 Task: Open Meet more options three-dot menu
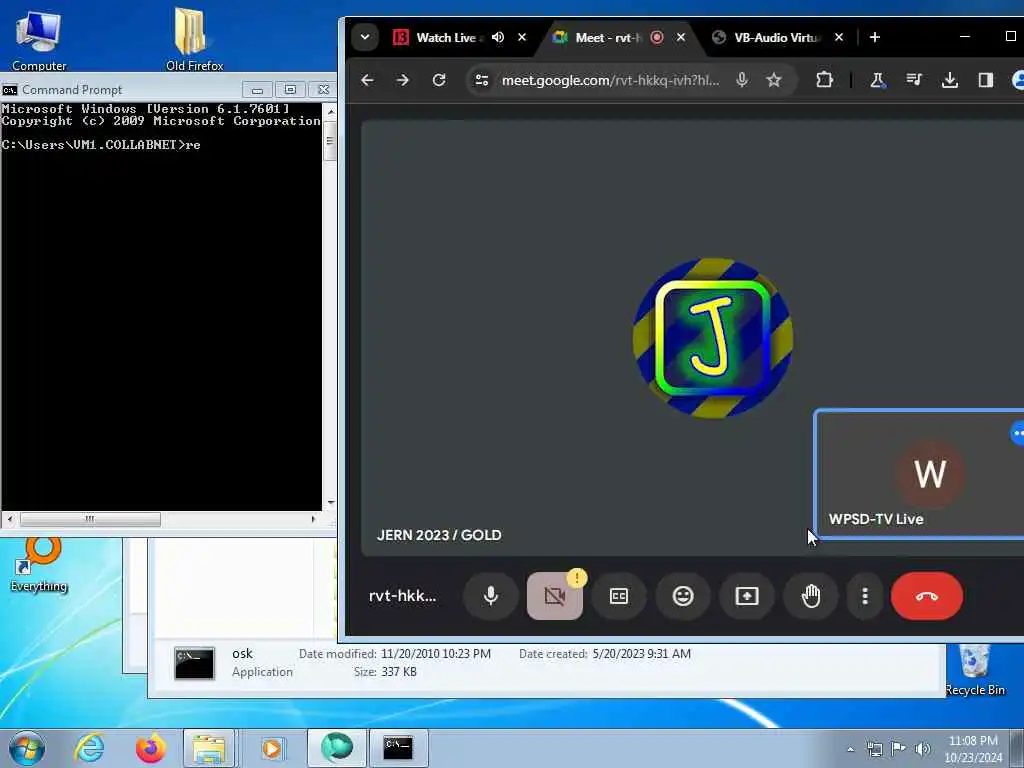coord(865,596)
